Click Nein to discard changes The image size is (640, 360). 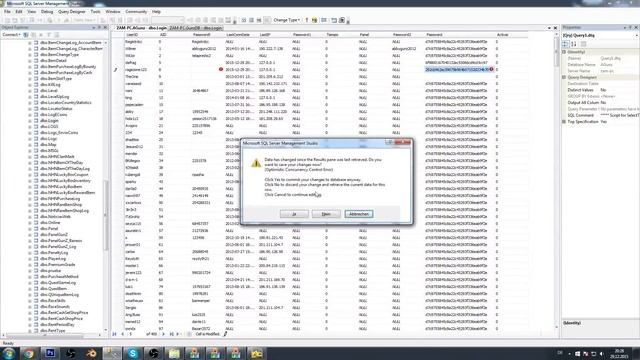pos(326,214)
